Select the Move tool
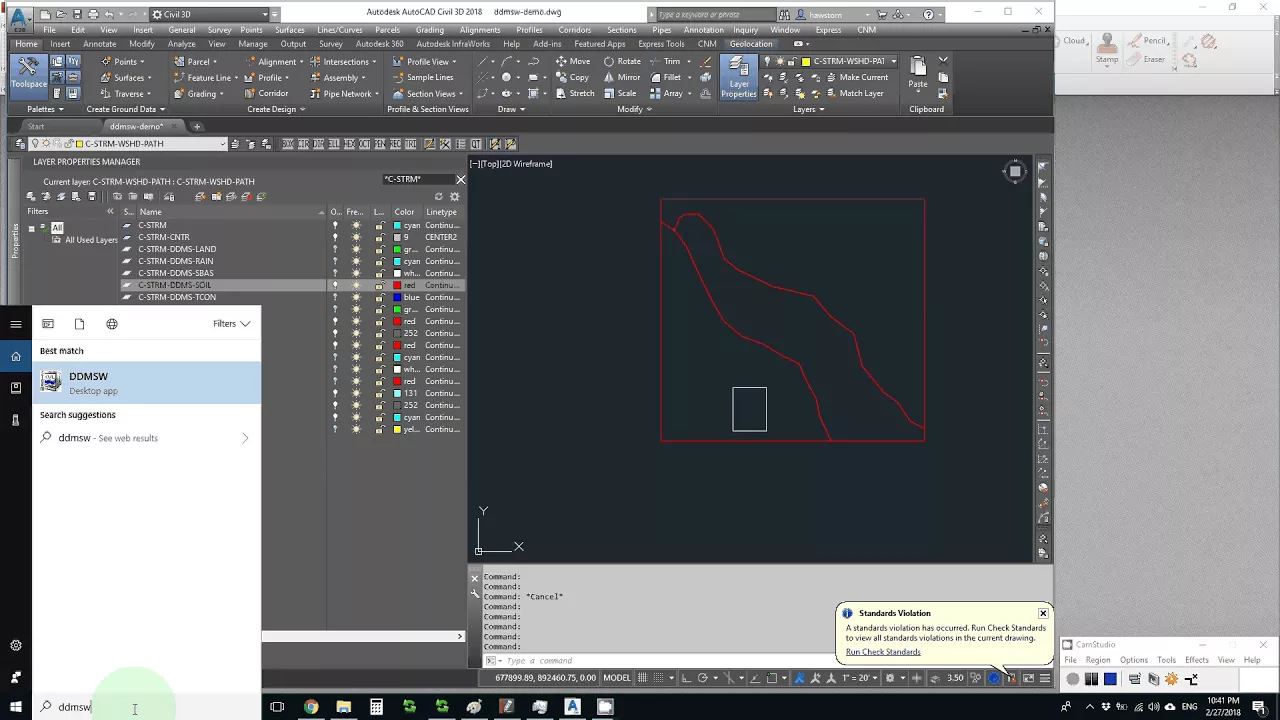This screenshot has height=720, width=1280. pos(572,61)
